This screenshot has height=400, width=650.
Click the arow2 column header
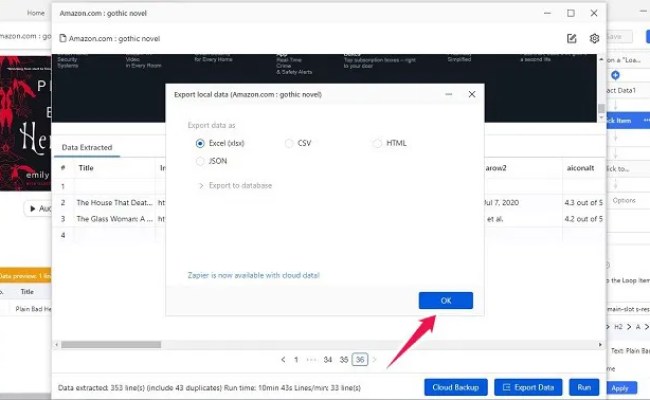(496, 168)
